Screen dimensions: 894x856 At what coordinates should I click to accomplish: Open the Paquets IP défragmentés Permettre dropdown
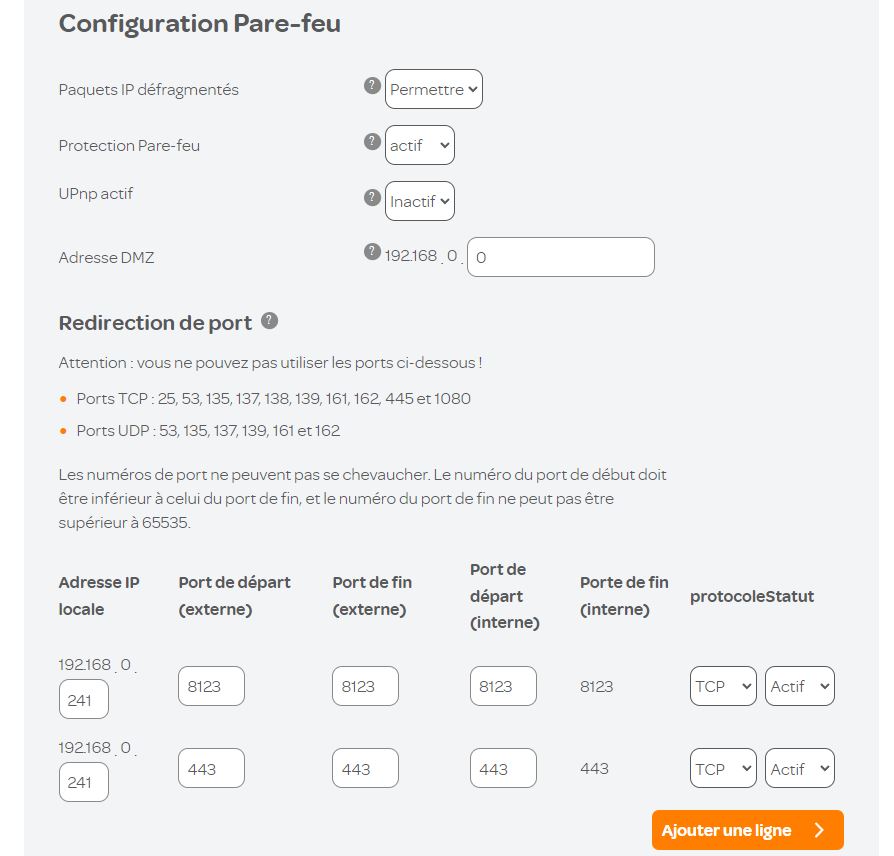click(x=434, y=89)
